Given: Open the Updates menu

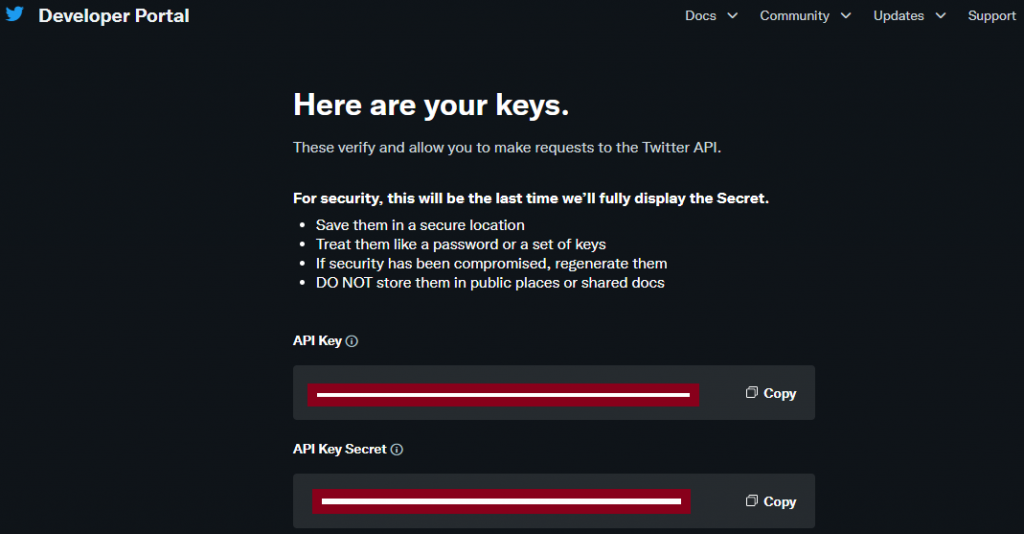Looking at the screenshot, I should coord(899,16).
